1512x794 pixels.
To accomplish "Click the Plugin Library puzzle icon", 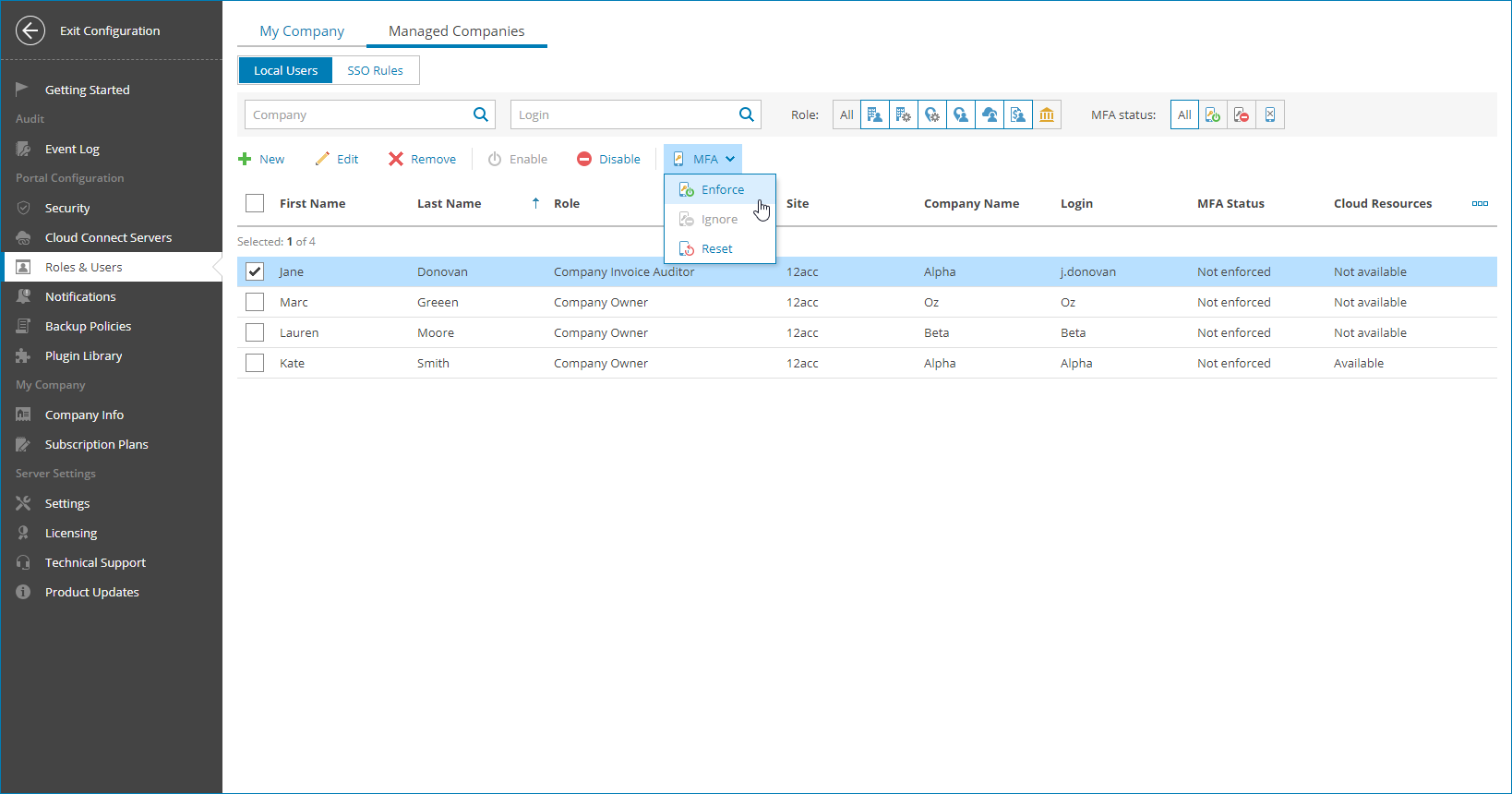I will click(23, 355).
